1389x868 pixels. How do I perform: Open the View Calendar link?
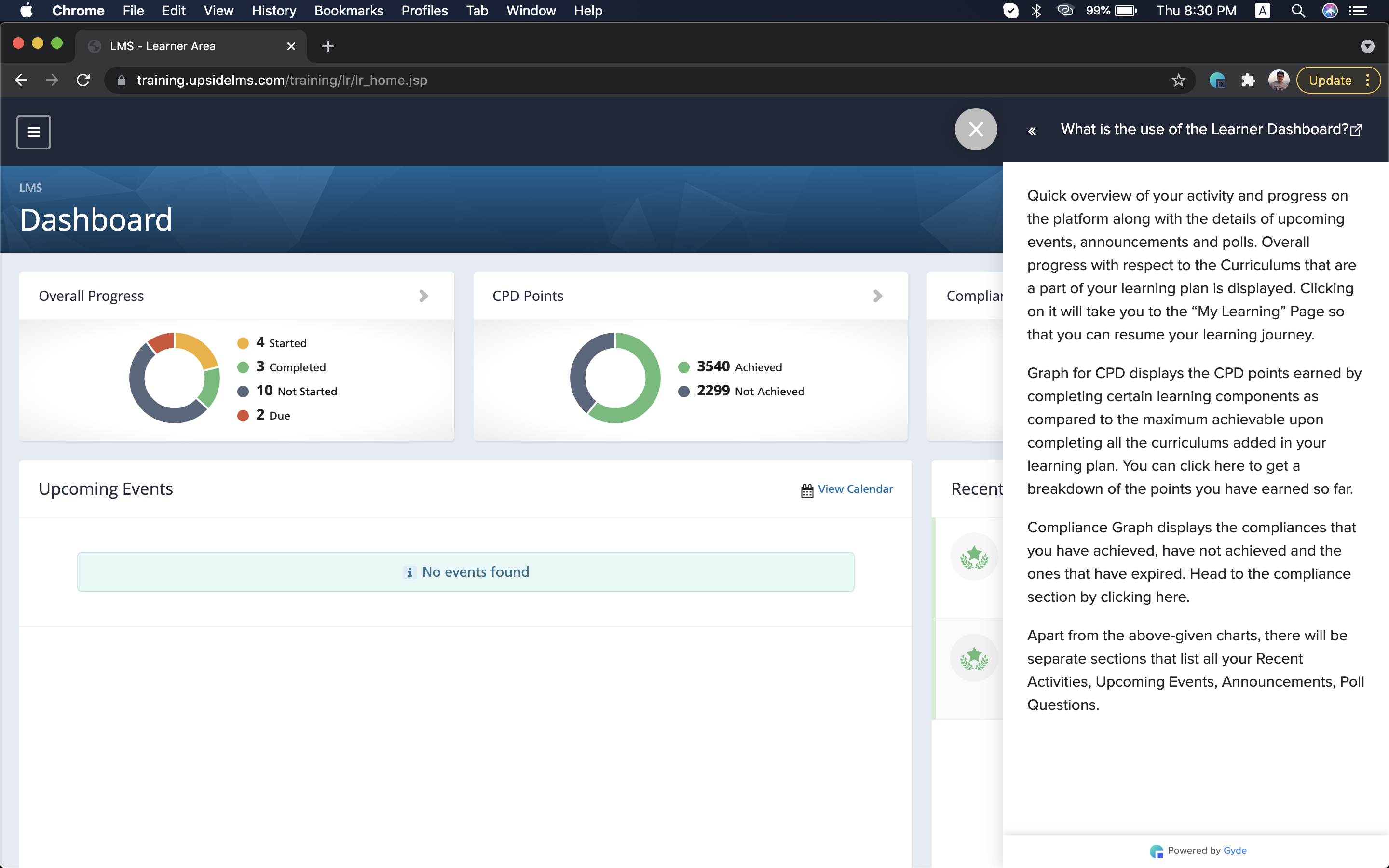[x=855, y=489]
